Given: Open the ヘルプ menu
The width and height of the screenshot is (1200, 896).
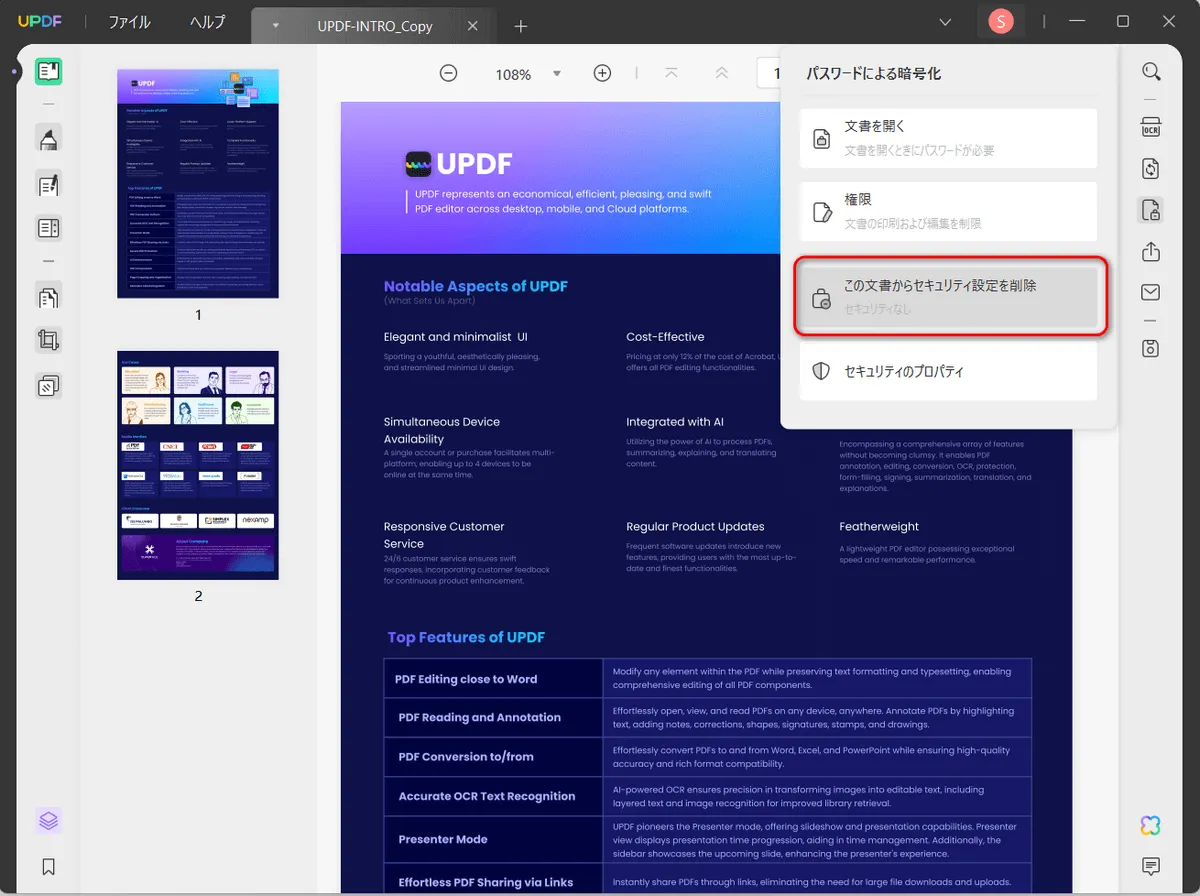Looking at the screenshot, I should pos(208,22).
